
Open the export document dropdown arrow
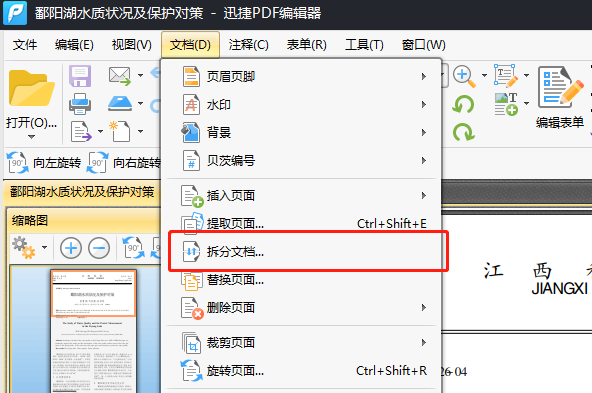click(100, 131)
